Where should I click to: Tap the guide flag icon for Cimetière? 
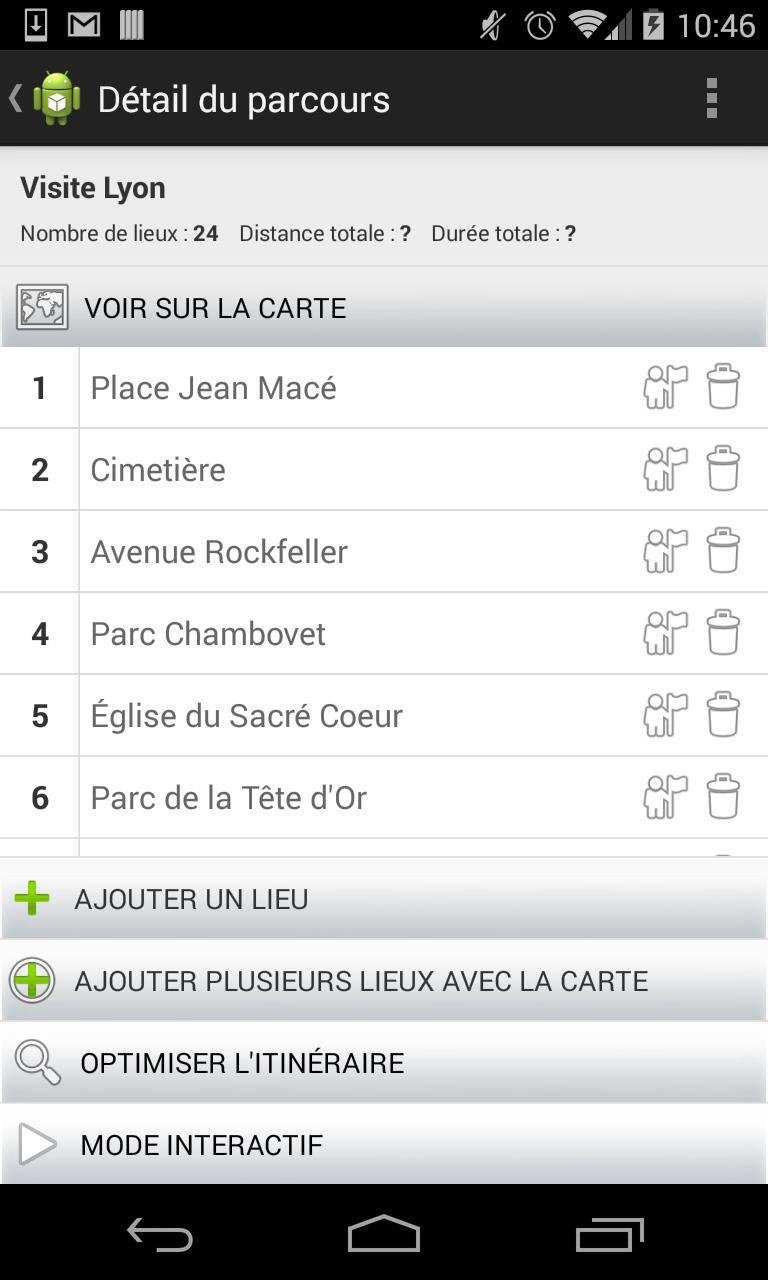pyautogui.click(x=666, y=469)
